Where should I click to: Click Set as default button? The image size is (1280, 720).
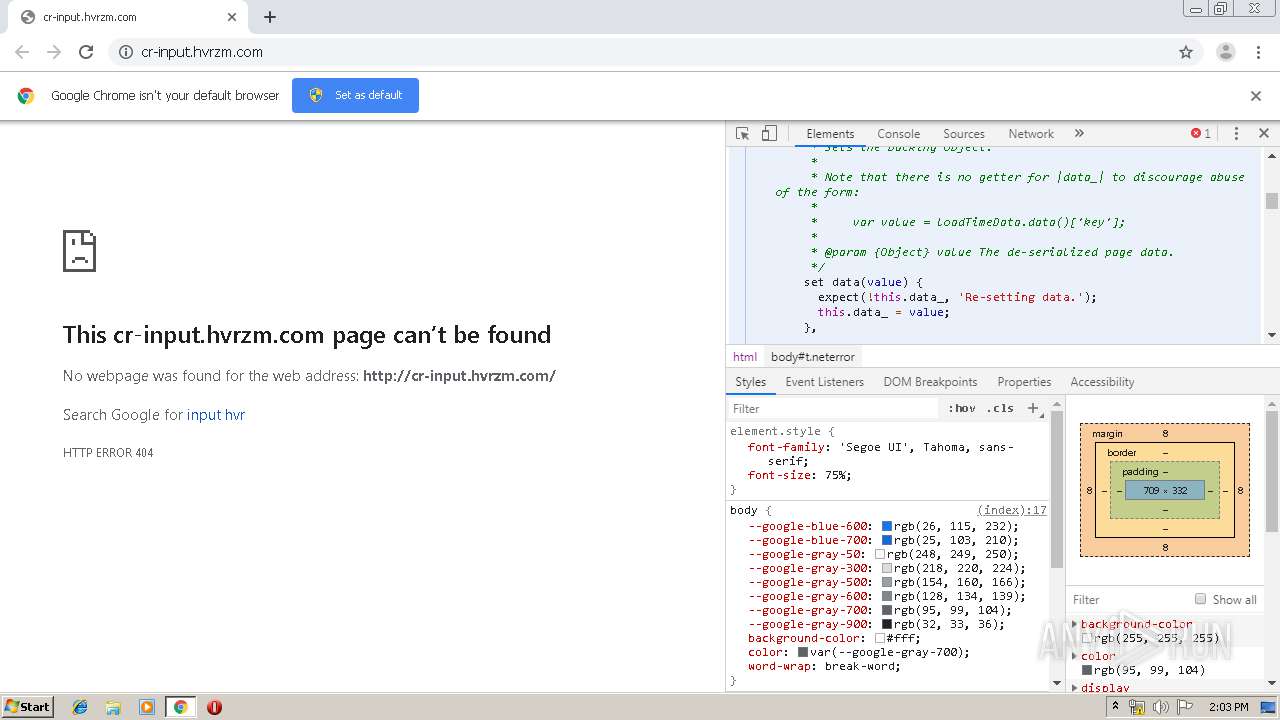pyautogui.click(x=355, y=95)
